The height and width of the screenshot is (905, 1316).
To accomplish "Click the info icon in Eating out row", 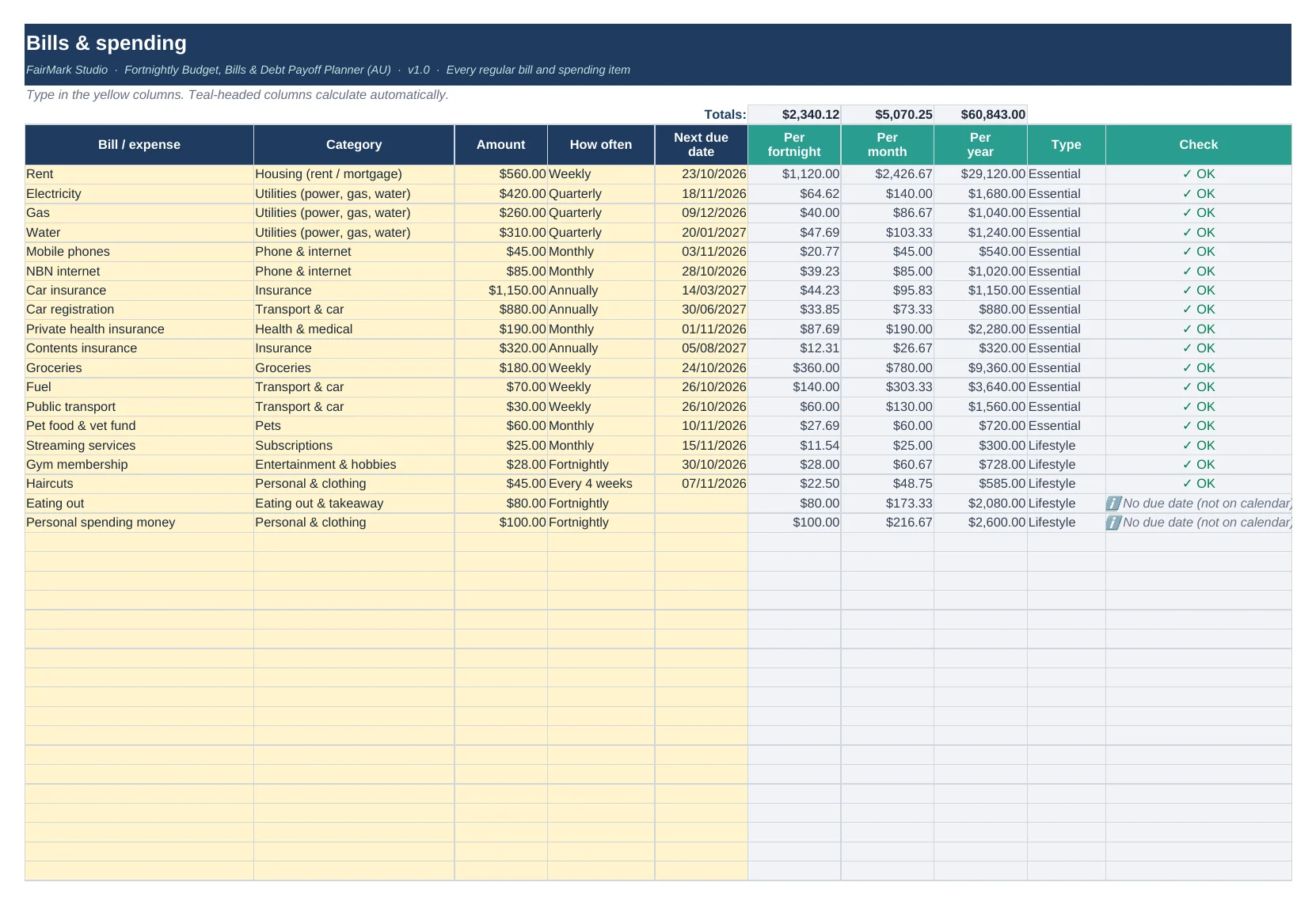I will click(1113, 504).
